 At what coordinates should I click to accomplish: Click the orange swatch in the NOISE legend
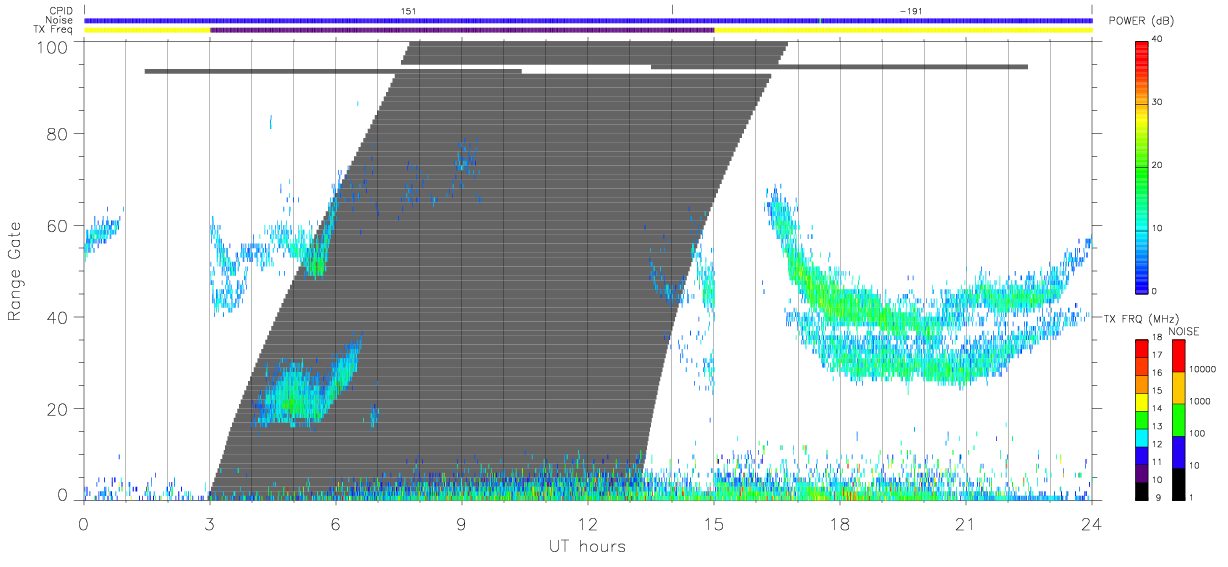click(1178, 387)
